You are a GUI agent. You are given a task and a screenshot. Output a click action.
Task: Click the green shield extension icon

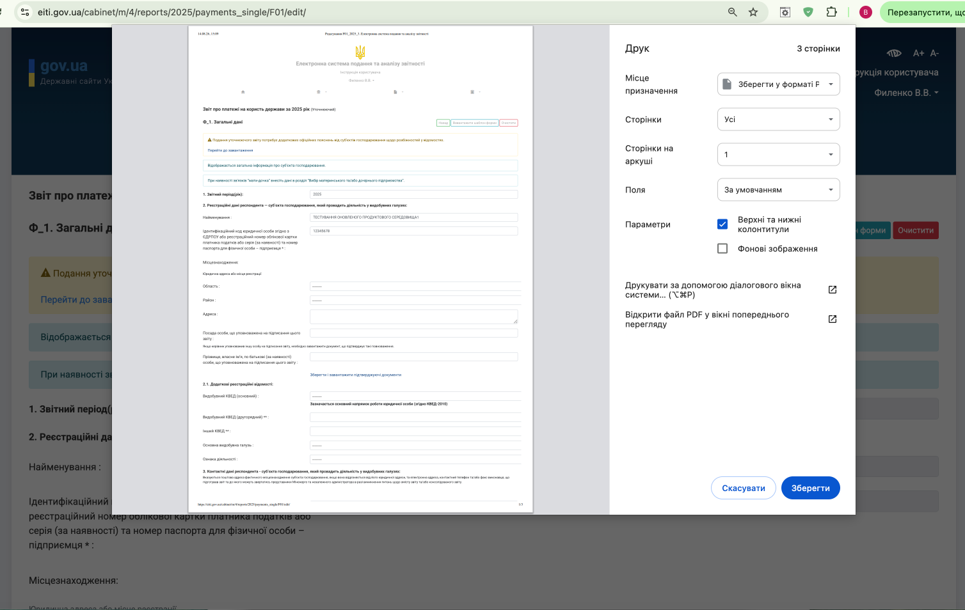[808, 12]
